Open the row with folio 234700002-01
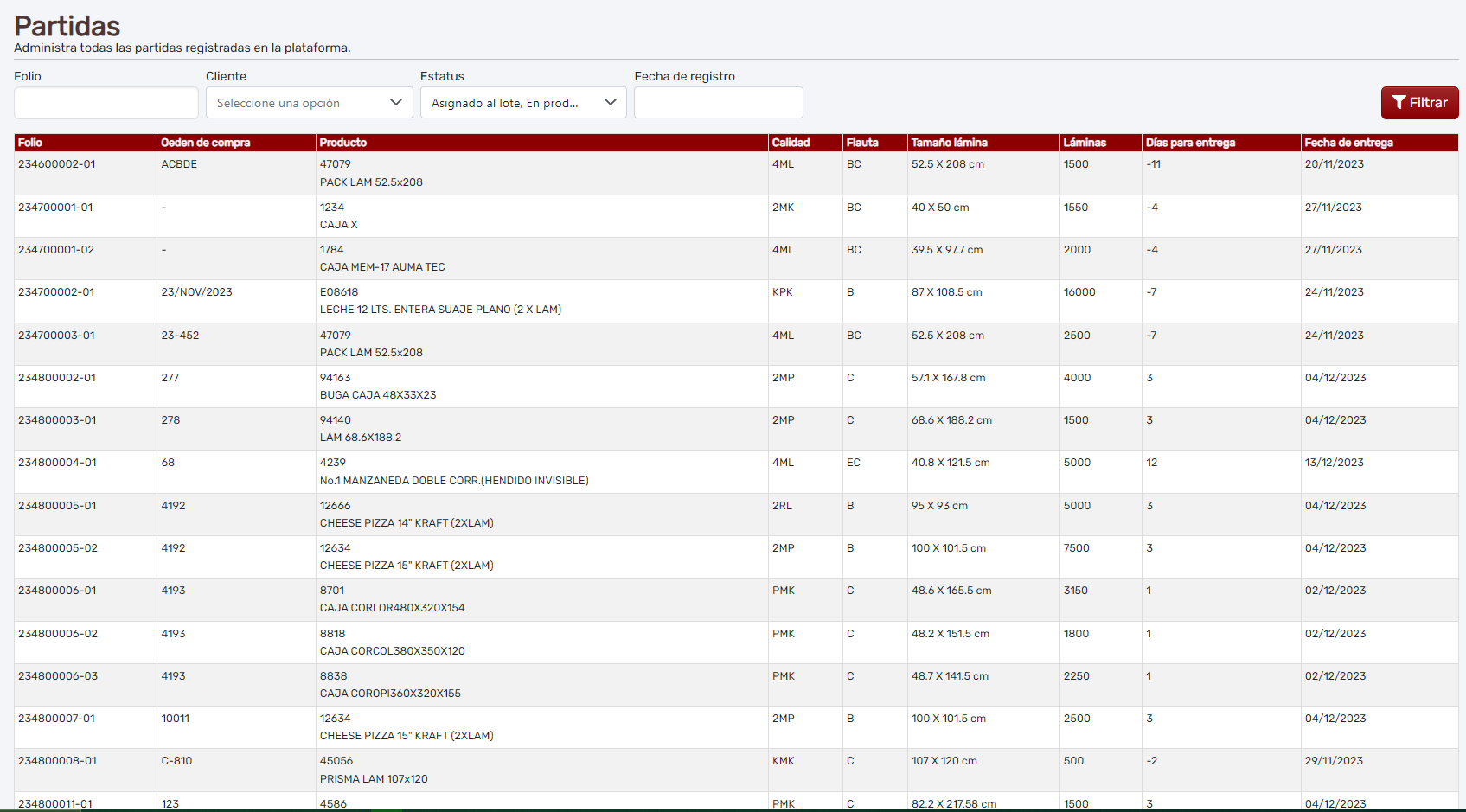Image resolution: width=1466 pixels, height=812 pixels. (x=57, y=292)
